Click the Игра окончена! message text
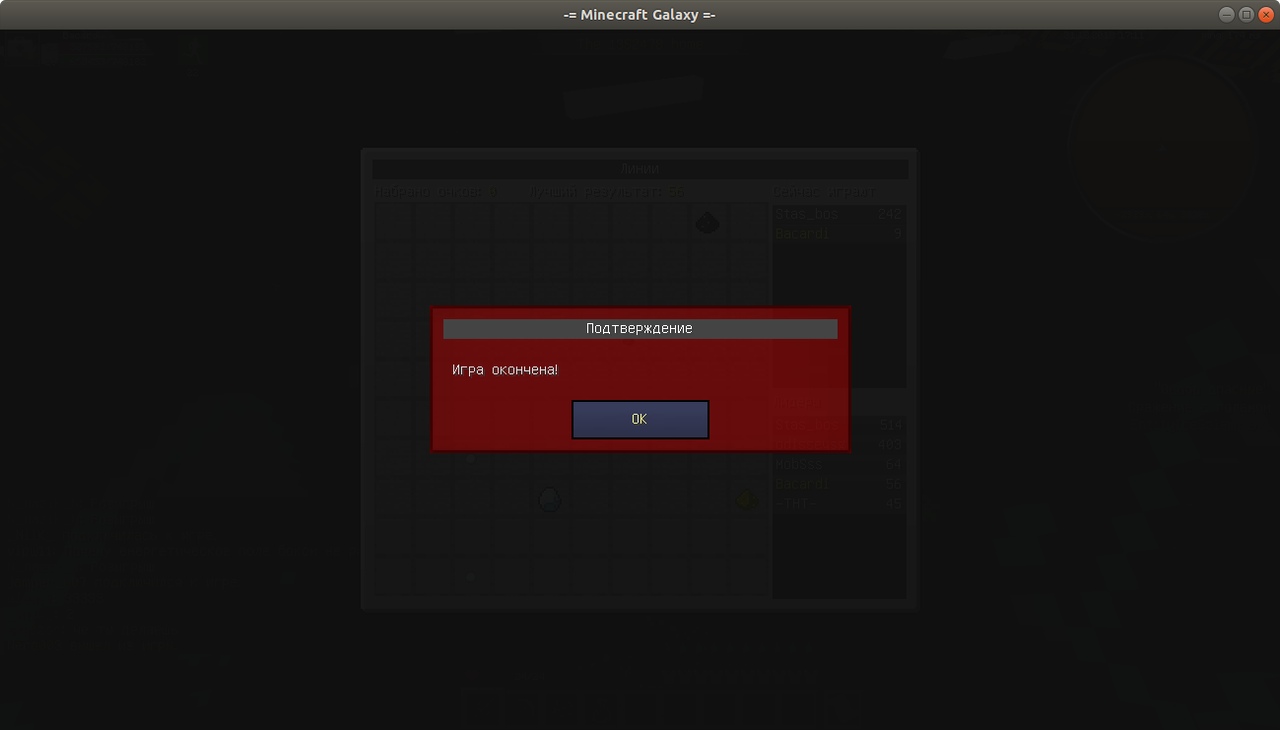The image size is (1280, 730). pos(505,370)
